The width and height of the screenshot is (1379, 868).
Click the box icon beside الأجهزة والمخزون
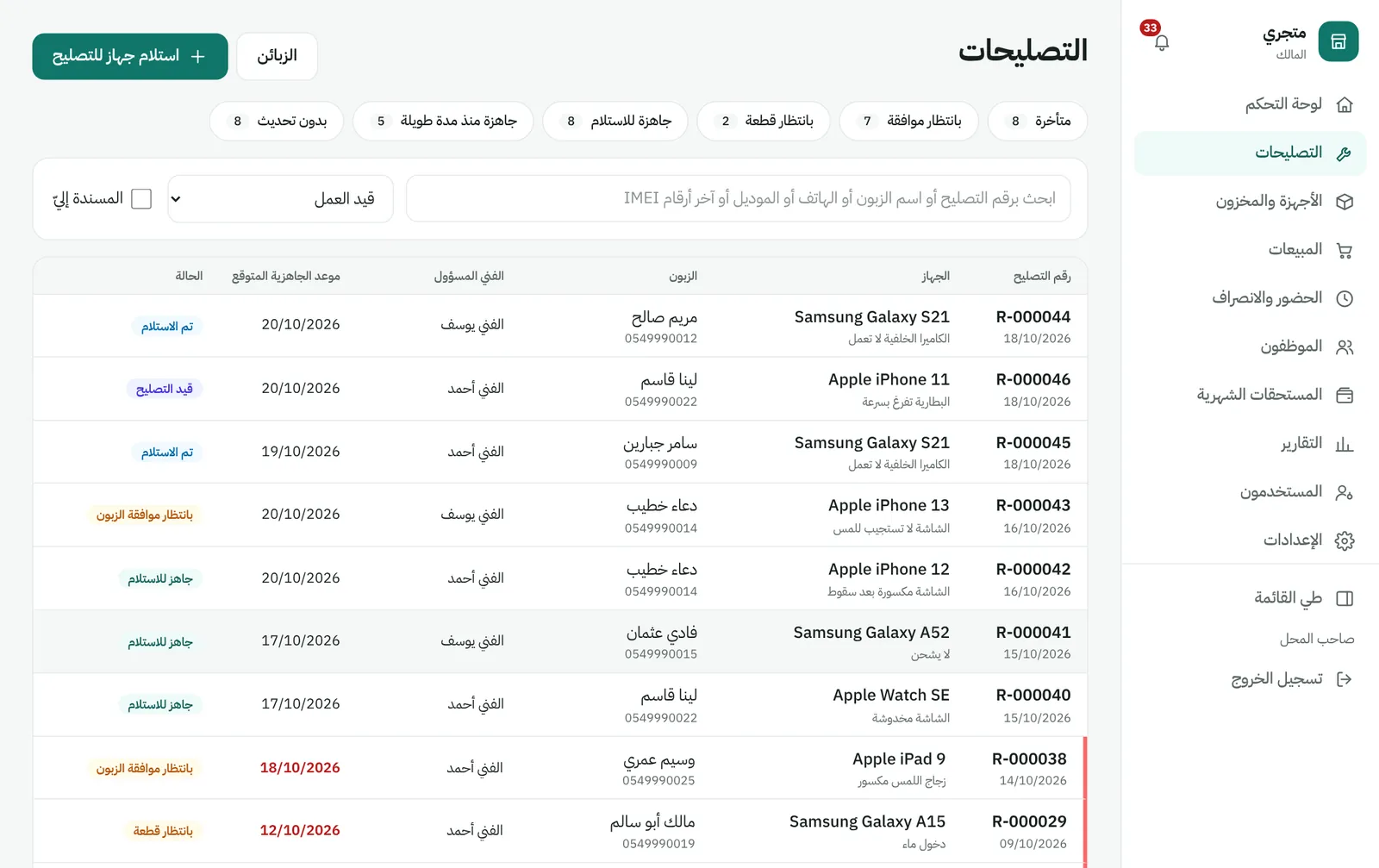tap(1344, 202)
